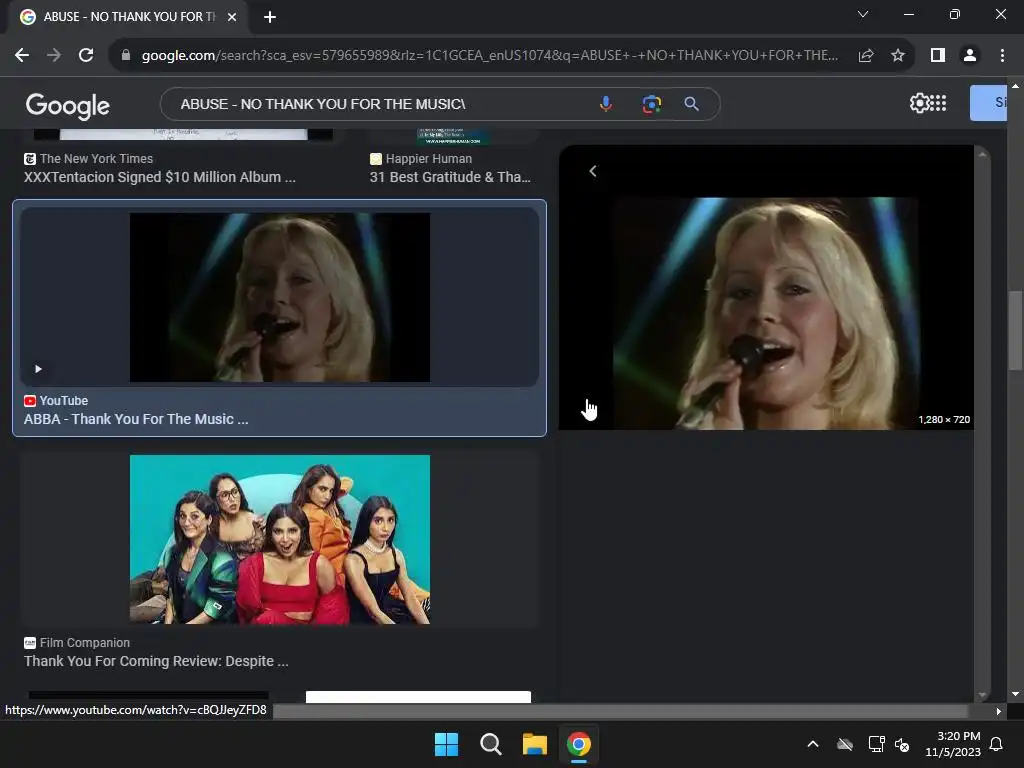
Task: Click Chrome icon in taskbar
Action: (x=579, y=744)
